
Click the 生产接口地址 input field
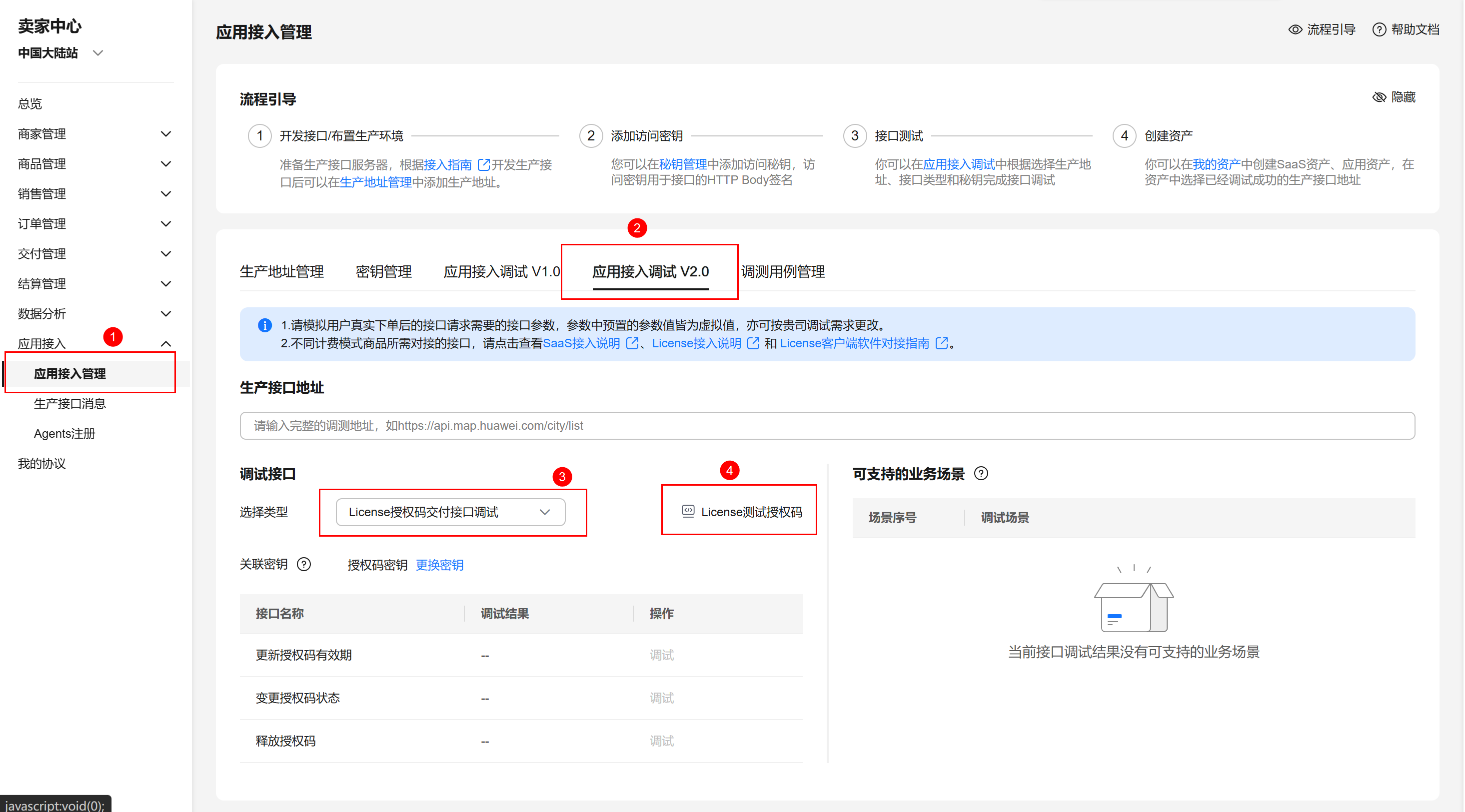tap(827, 425)
